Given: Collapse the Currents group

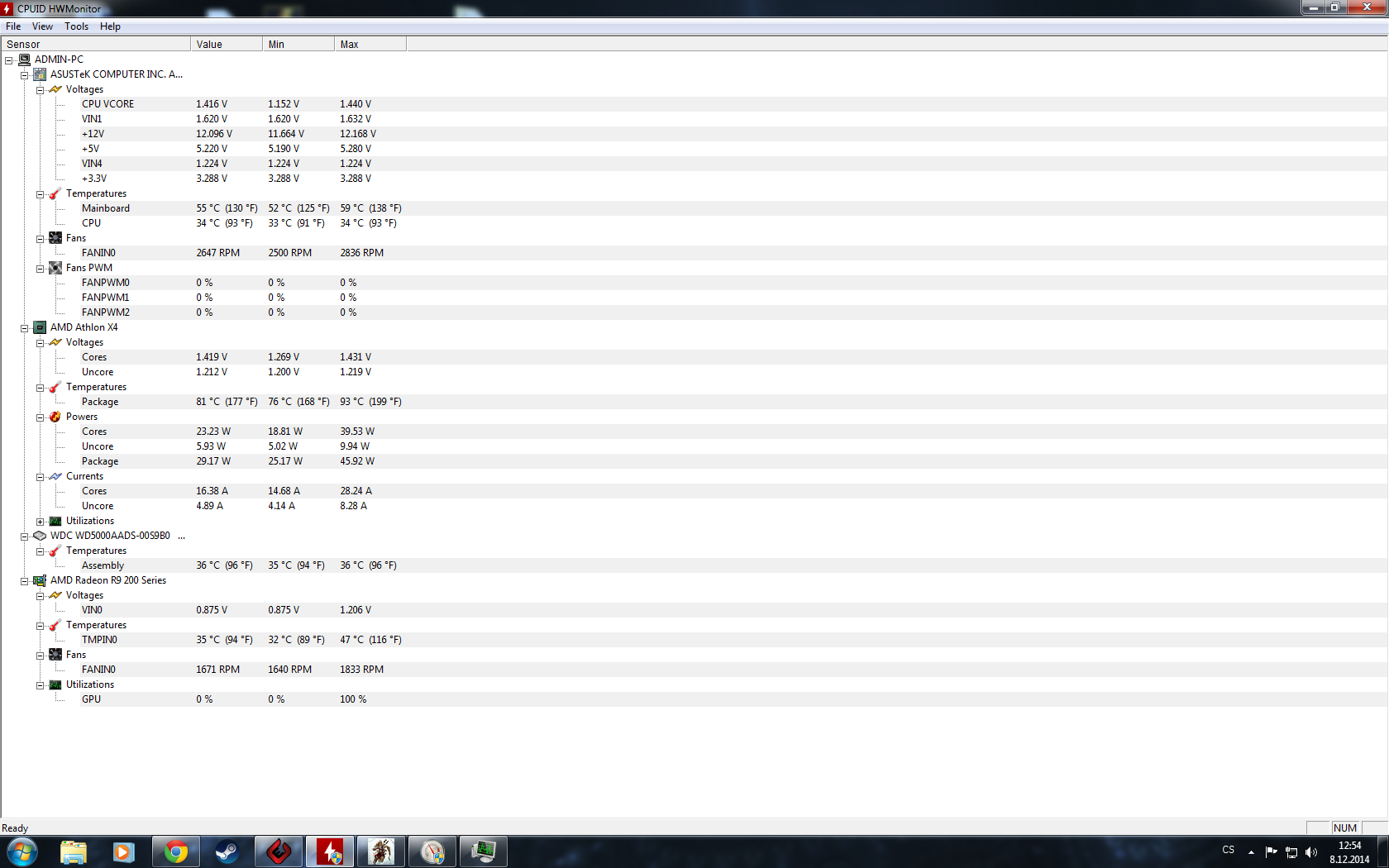Looking at the screenshot, I should [40, 477].
